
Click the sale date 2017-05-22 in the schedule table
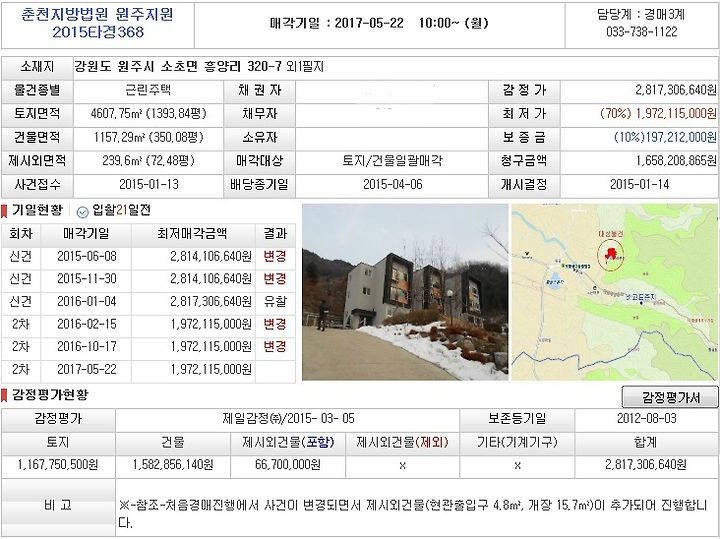point(87,370)
